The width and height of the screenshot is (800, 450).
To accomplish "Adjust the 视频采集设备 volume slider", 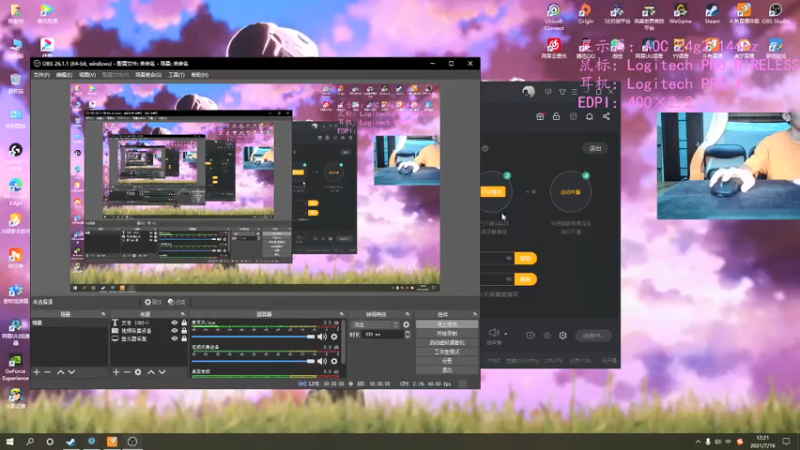I will (x=254, y=361).
